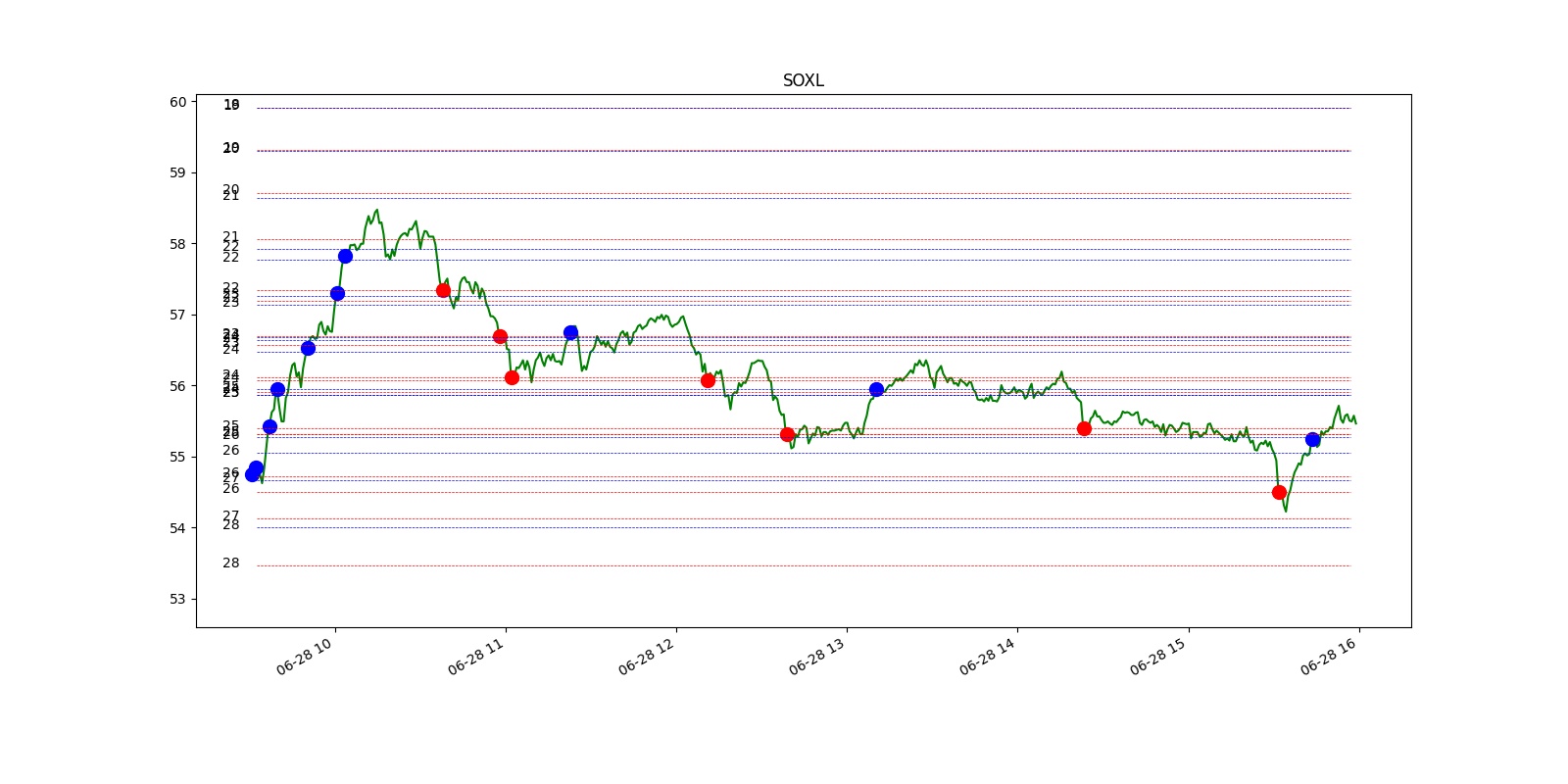Image resolution: width=1568 pixels, height=784 pixels.
Task: Click the red marker just after 12:00
Action: 708,380
